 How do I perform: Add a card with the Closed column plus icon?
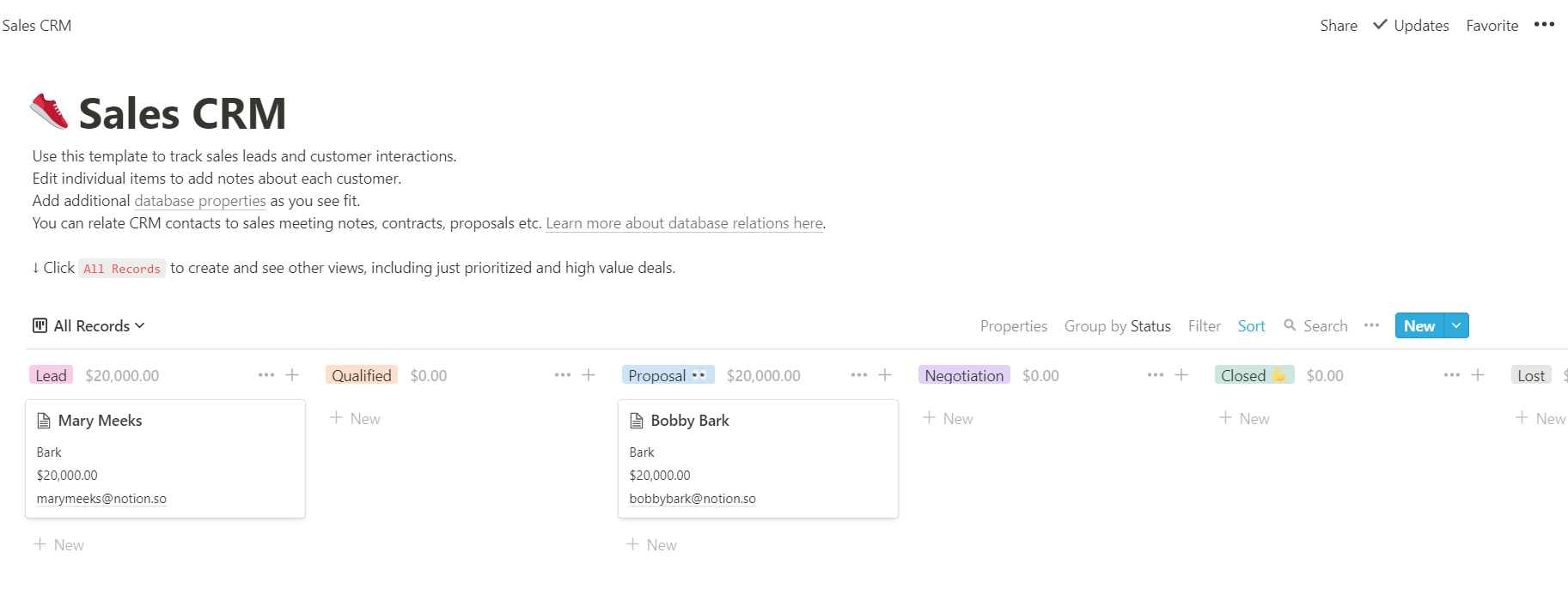tap(1478, 375)
